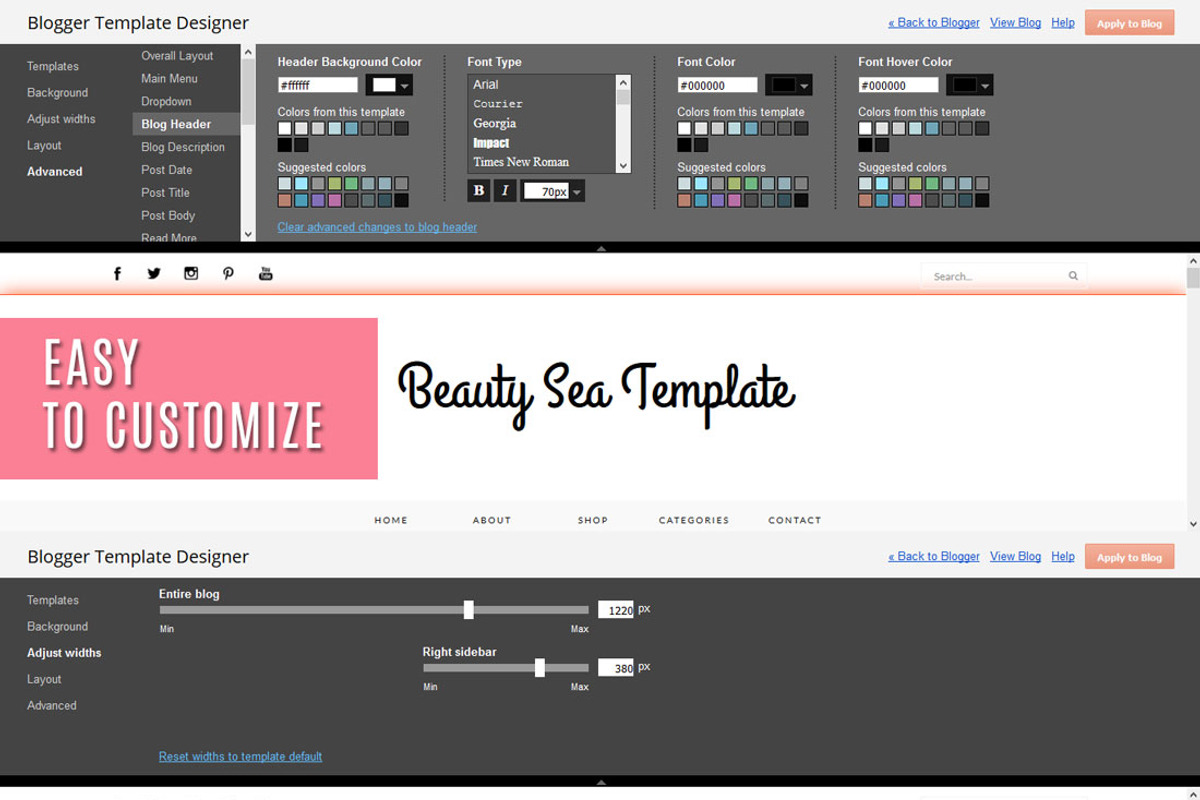This screenshot has width=1200, height=800.
Task: Open the YouTube social icon
Action: click(266, 273)
